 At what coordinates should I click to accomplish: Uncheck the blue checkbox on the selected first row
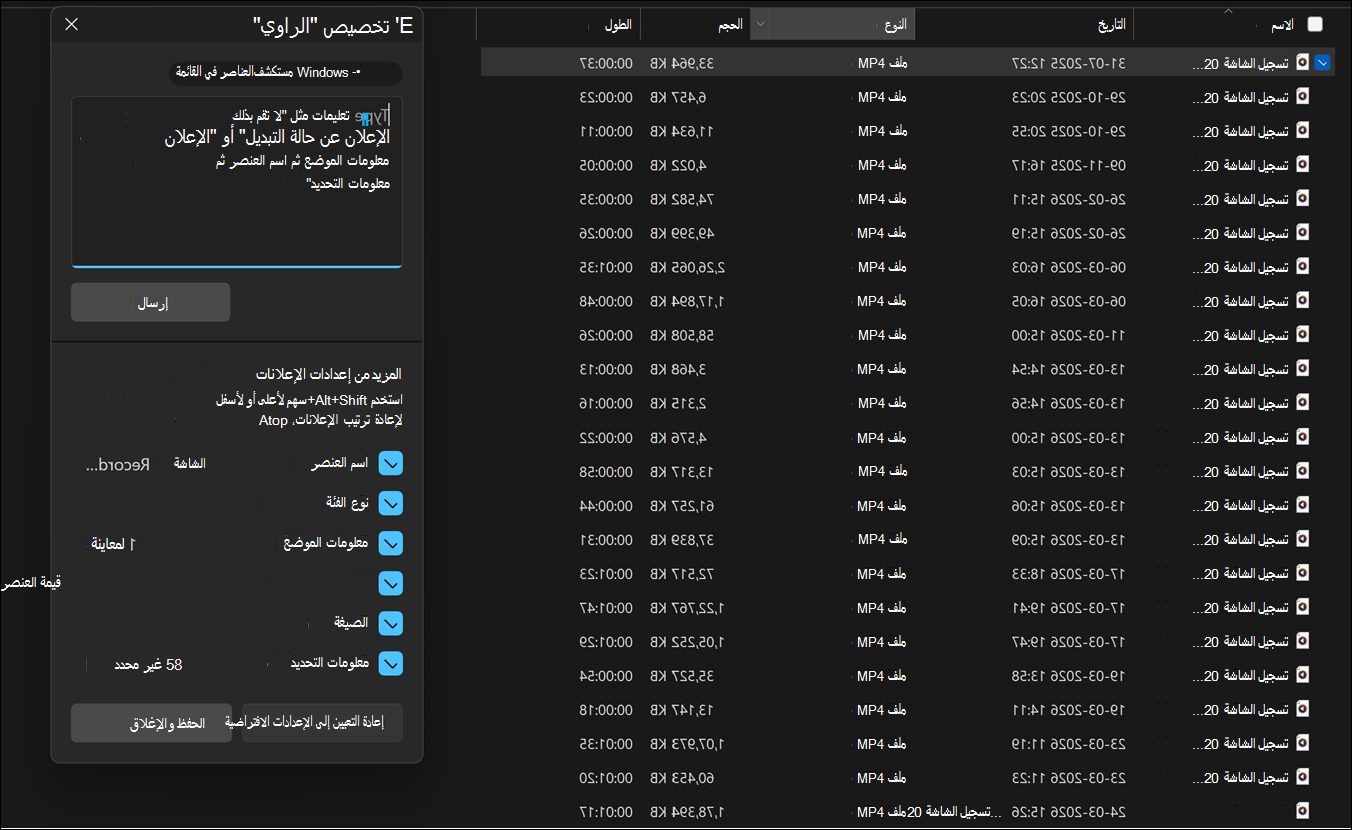pos(1324,62)
